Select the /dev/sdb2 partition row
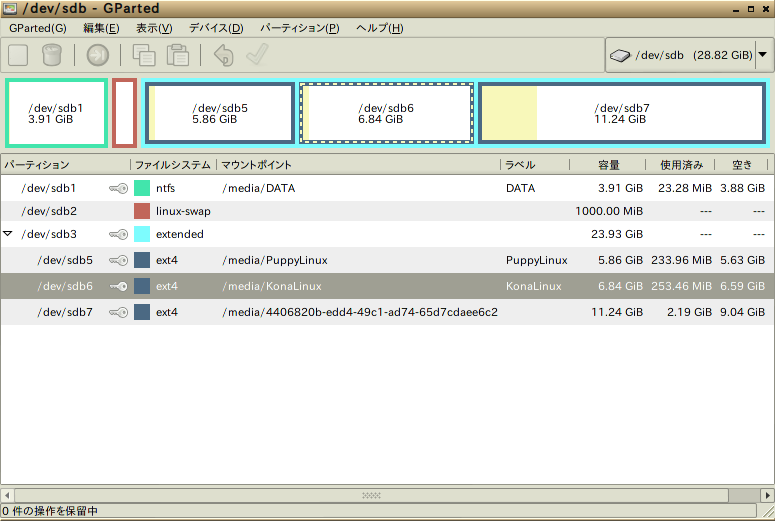 pyautogui.click(x=388, y=211)
